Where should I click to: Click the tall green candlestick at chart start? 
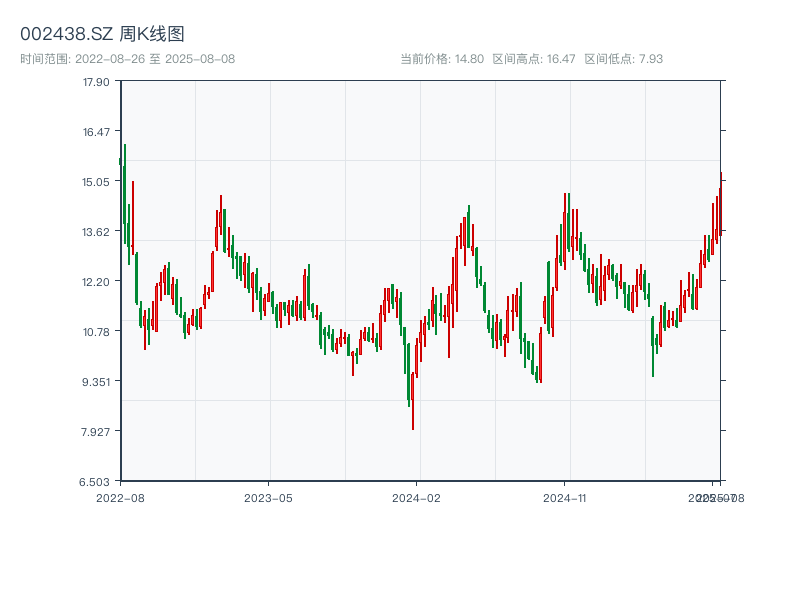(x=124, y=194)
